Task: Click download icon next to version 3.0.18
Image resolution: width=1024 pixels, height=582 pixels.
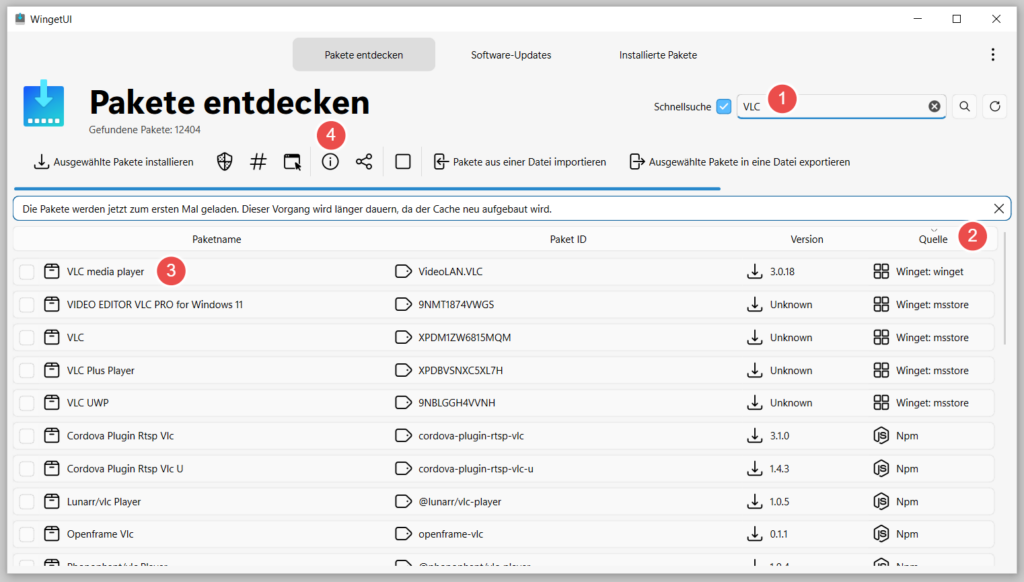Action: click(x=755, y=271)
